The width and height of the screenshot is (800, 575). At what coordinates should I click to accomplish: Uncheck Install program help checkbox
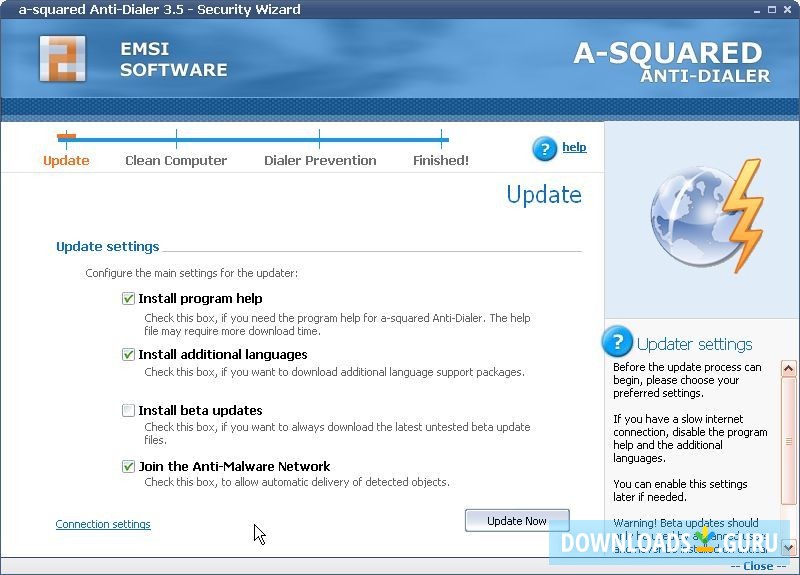(128, 298)
